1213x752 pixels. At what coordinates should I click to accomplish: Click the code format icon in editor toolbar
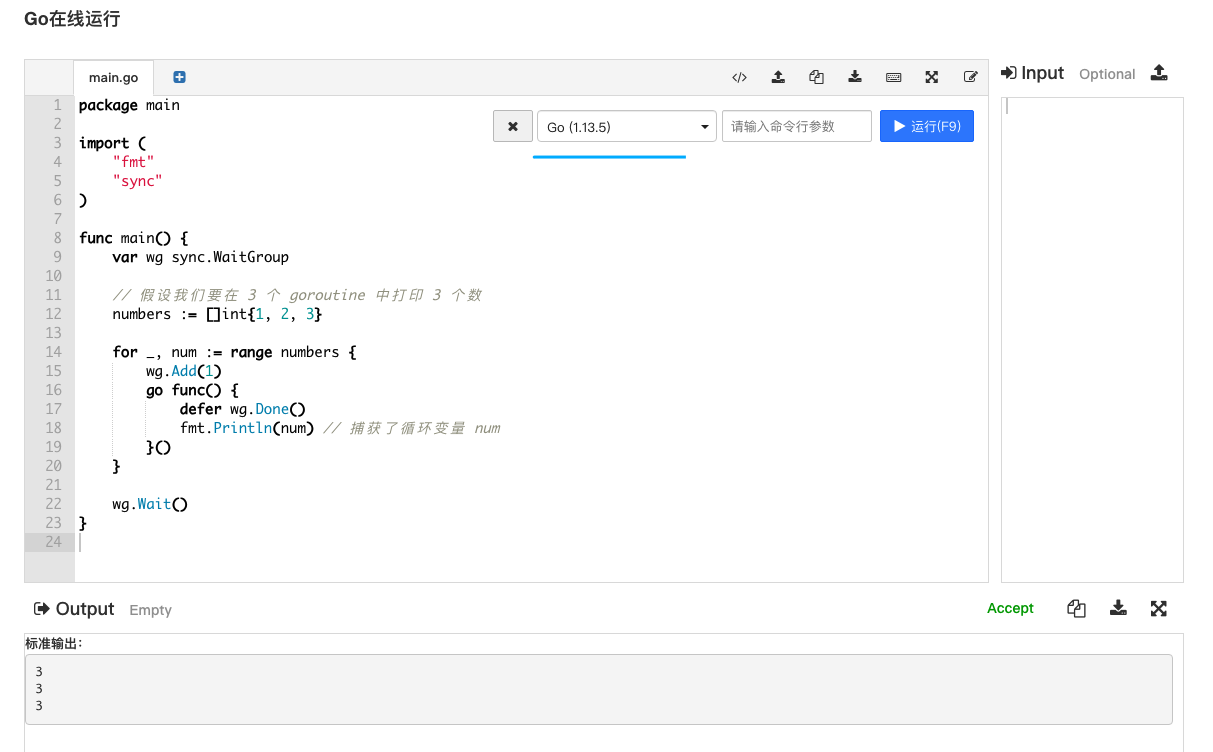pyautogui.click(x=739, y=77)
